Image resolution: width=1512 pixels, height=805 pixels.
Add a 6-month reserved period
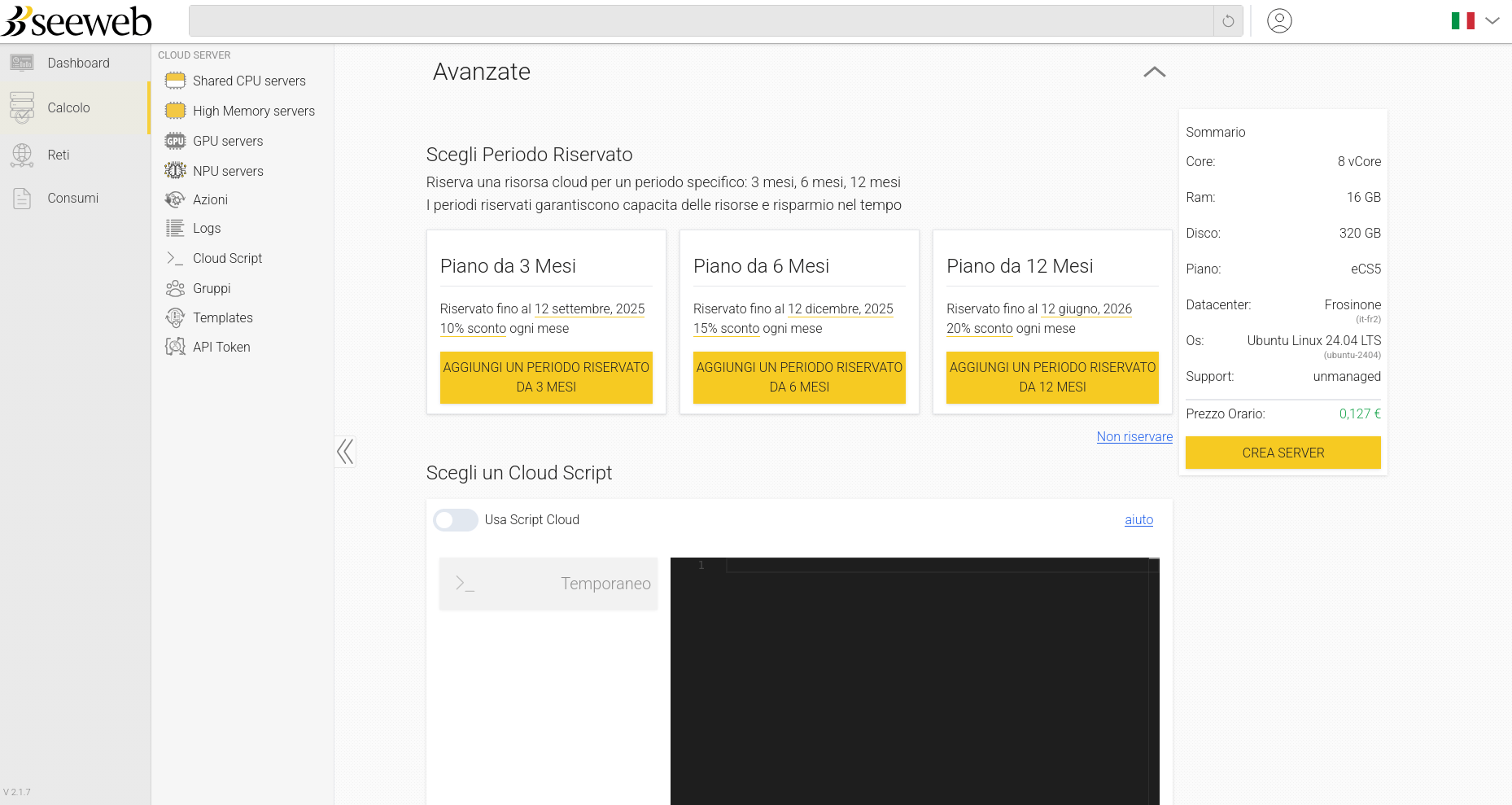799,378
